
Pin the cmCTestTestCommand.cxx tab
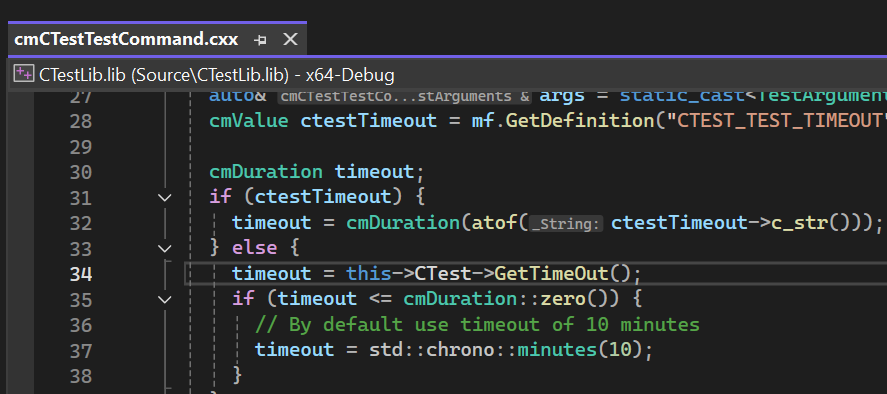pyautogui.click(x=260, y=40)
